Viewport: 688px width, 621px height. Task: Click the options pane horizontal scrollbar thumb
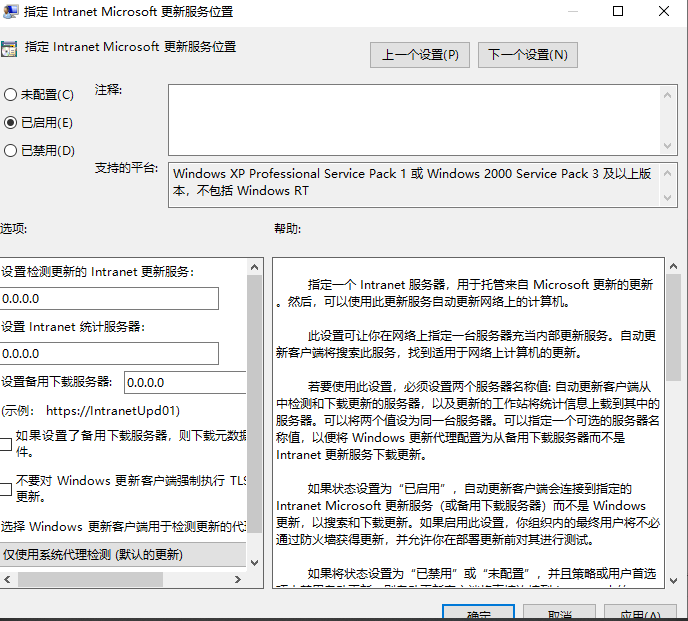[90, 579]
